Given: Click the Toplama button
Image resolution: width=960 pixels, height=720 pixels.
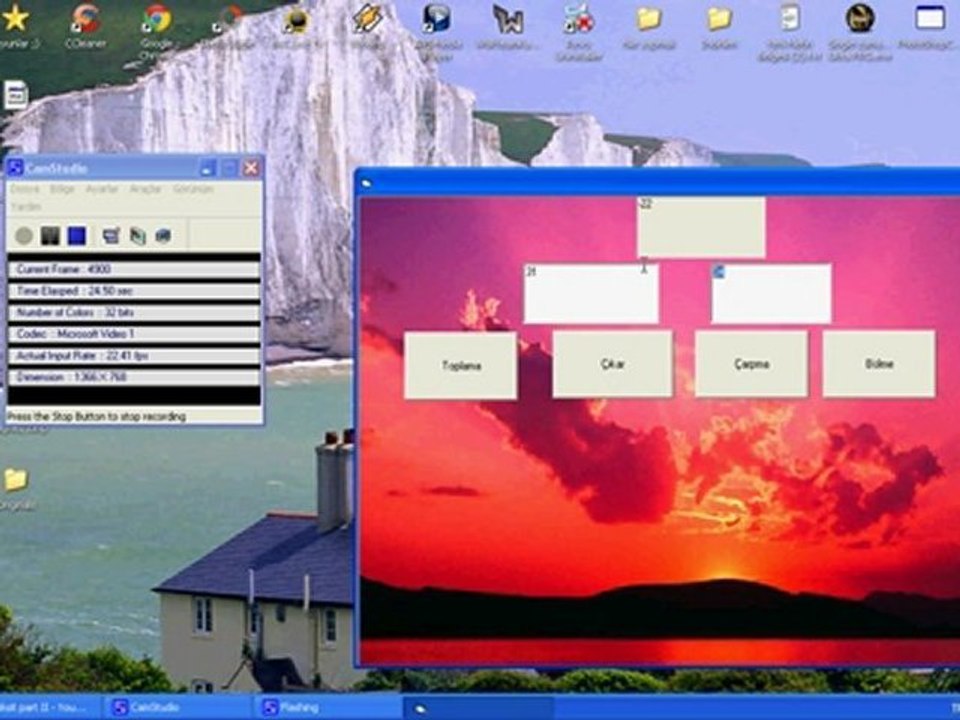Looking at the screenshot, I should pyautogui.click(x=460, y=366).
